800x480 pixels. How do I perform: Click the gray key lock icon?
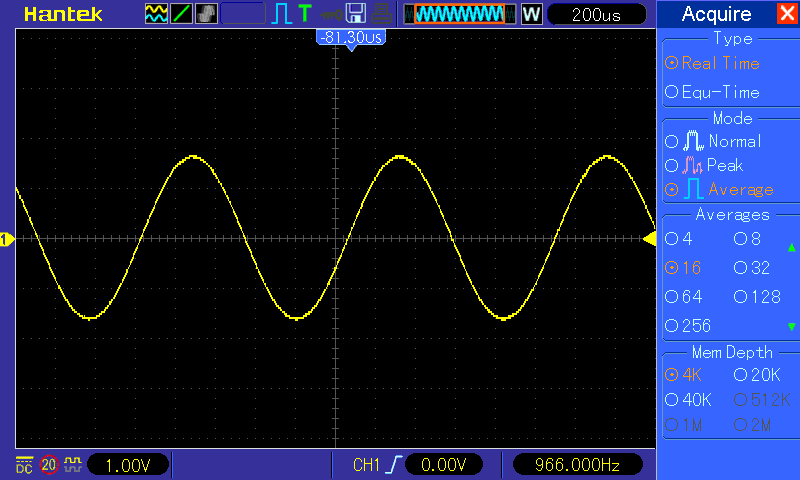(x=331, y=15)
